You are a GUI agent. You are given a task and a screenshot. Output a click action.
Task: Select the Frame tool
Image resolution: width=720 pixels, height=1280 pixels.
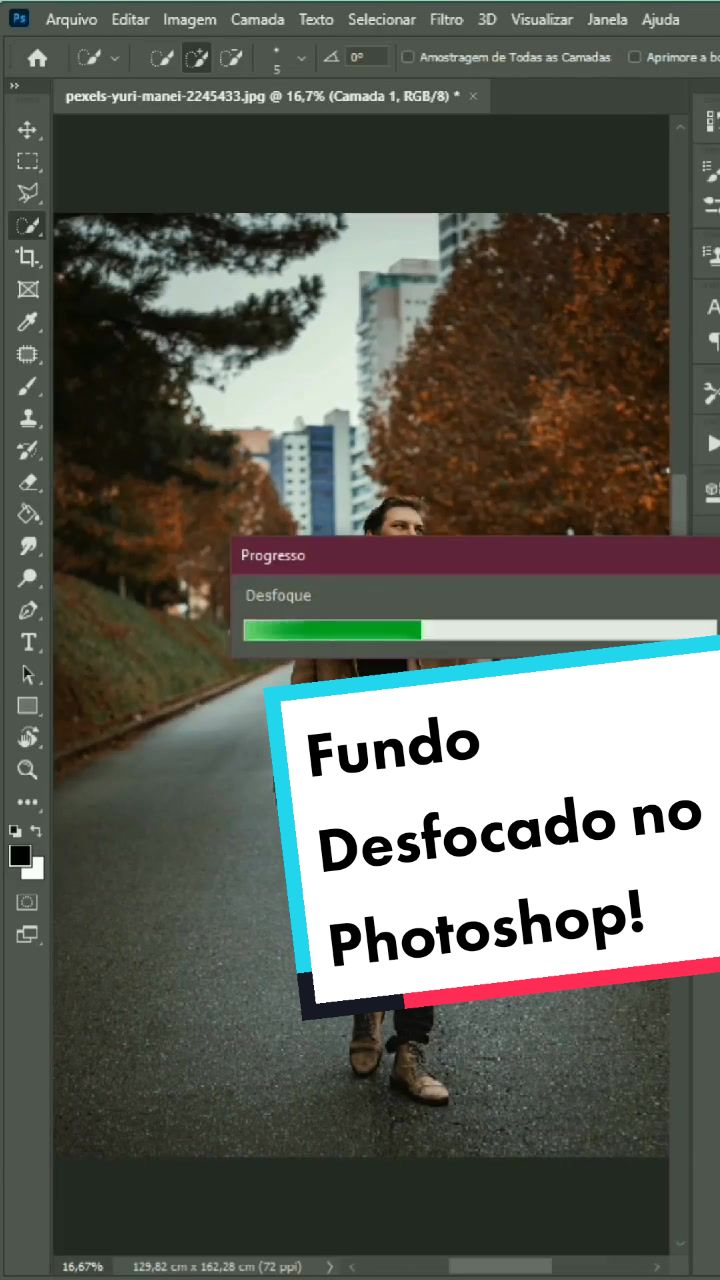click(x=27, y=290)
